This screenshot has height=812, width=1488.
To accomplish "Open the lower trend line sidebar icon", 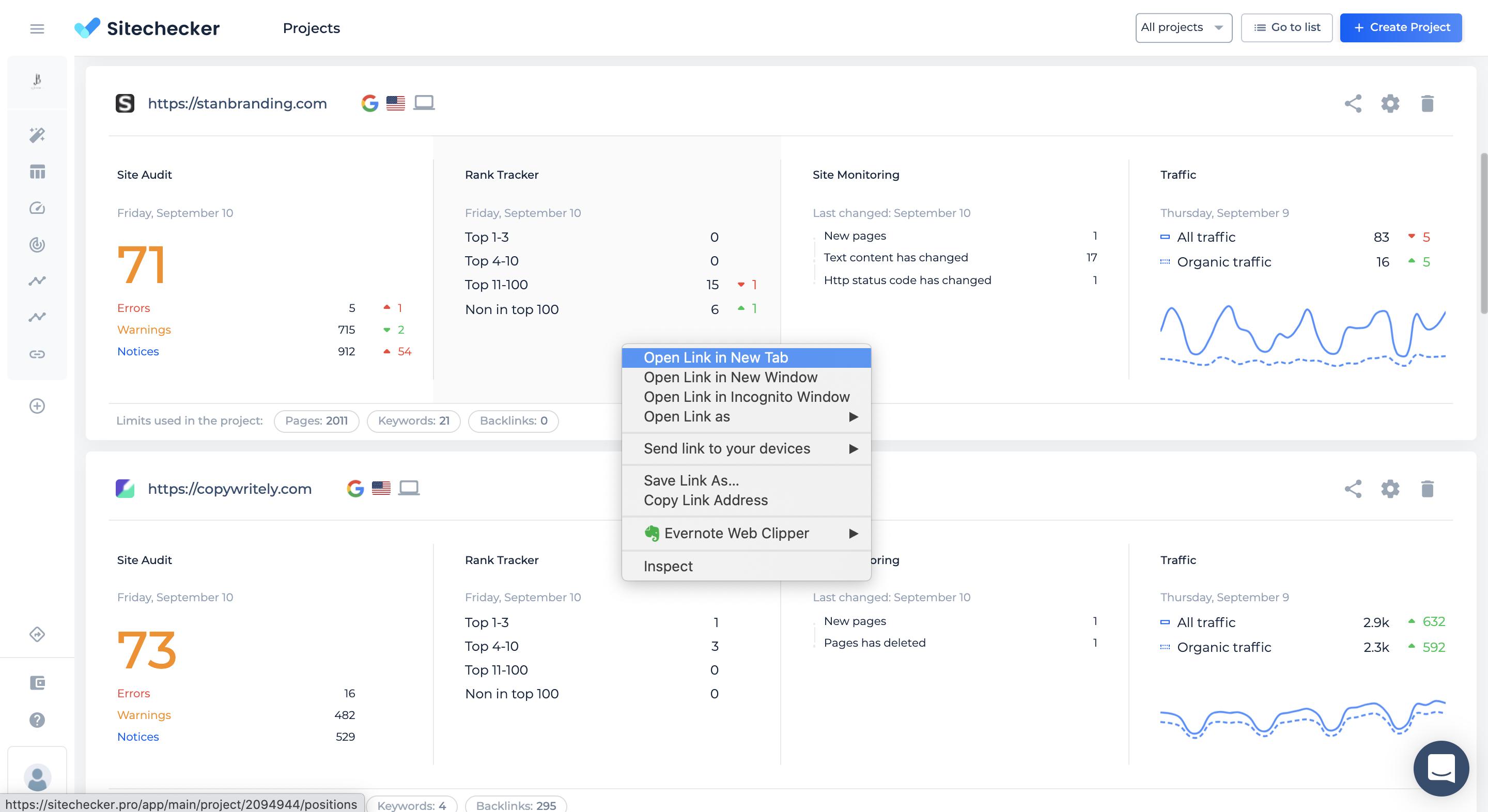I will 37,317.
